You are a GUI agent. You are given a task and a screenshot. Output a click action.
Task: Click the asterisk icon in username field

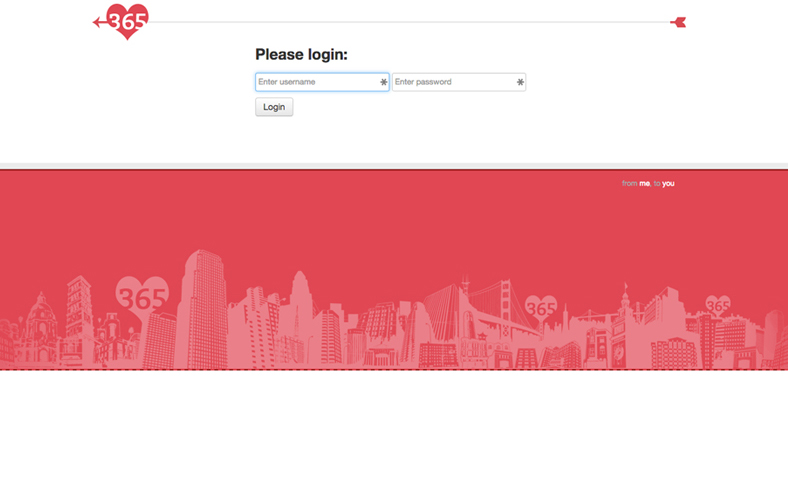click(x=383, y=82)
